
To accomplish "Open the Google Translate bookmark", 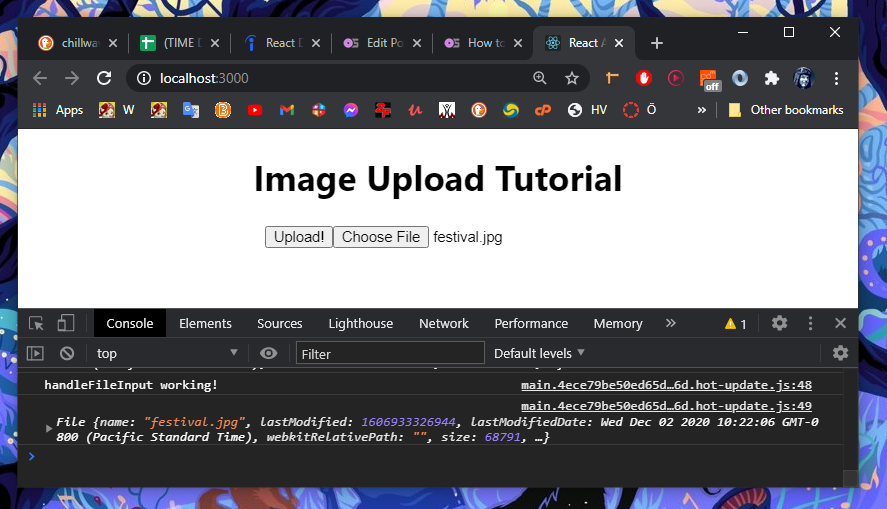I will (x=191, y=110).
